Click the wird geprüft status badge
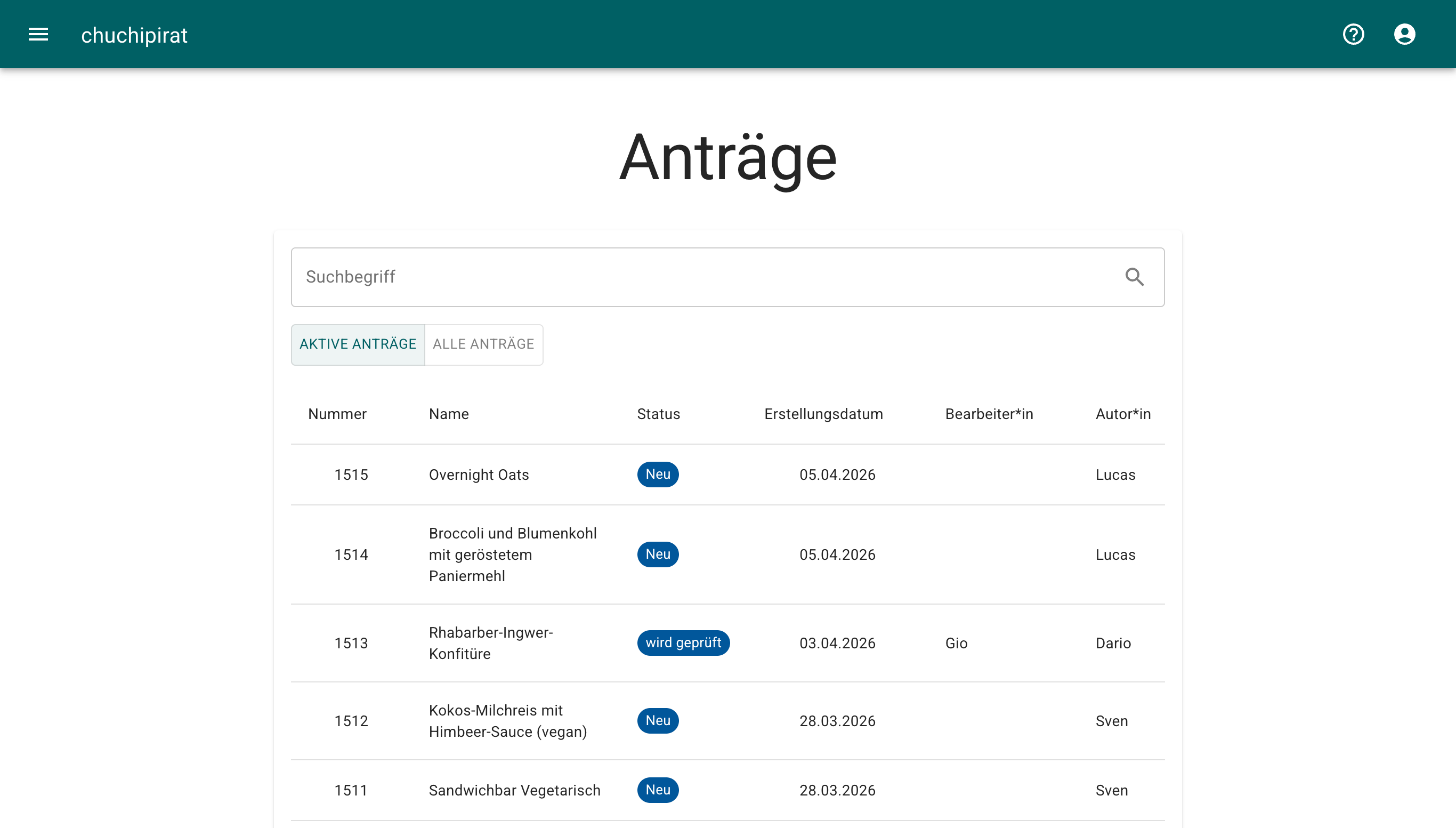This screenshot has height=828, width=1456. tap(684, 642)
